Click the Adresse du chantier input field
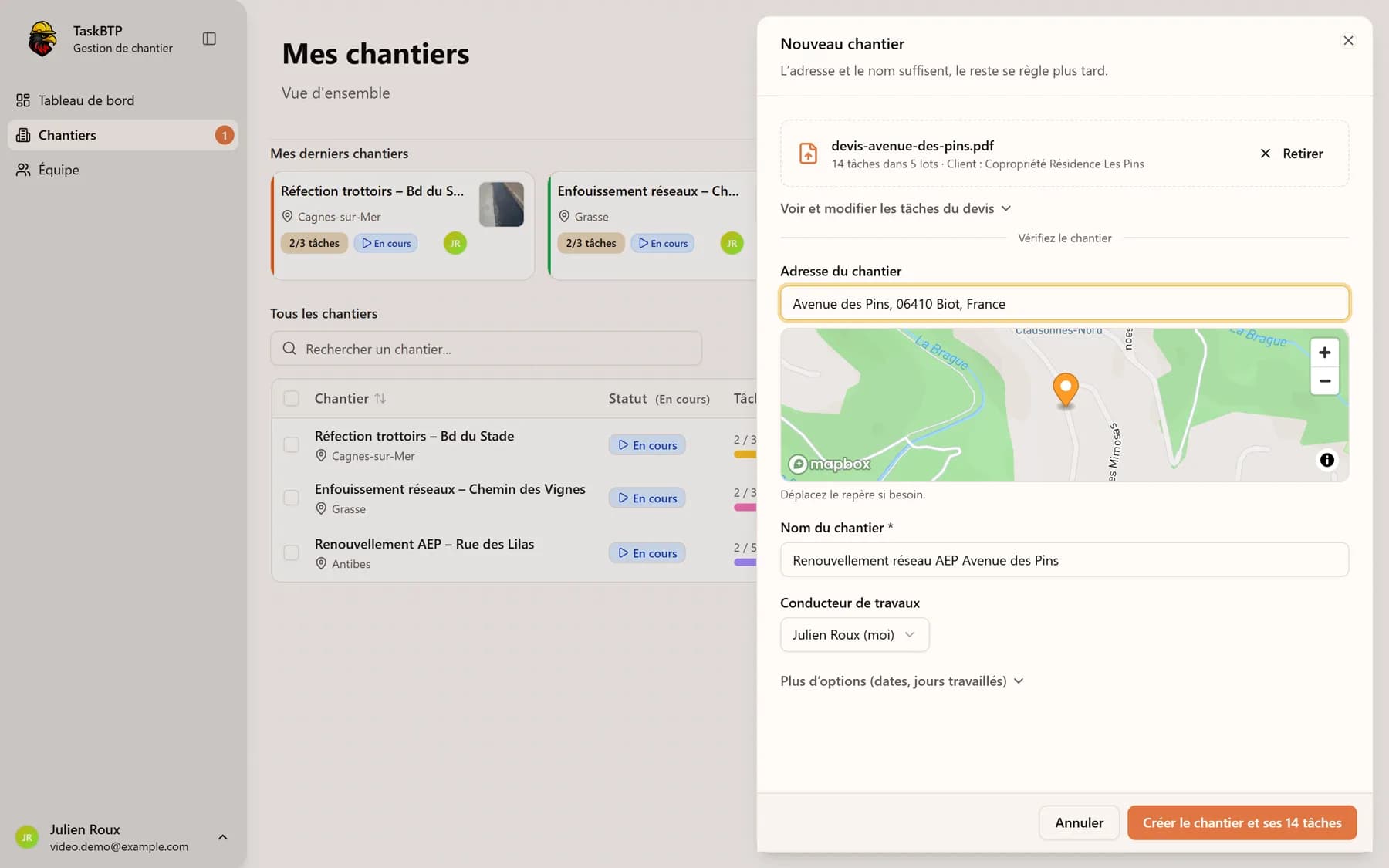This screenshot has width=1389, height=868. point(1064,303)
